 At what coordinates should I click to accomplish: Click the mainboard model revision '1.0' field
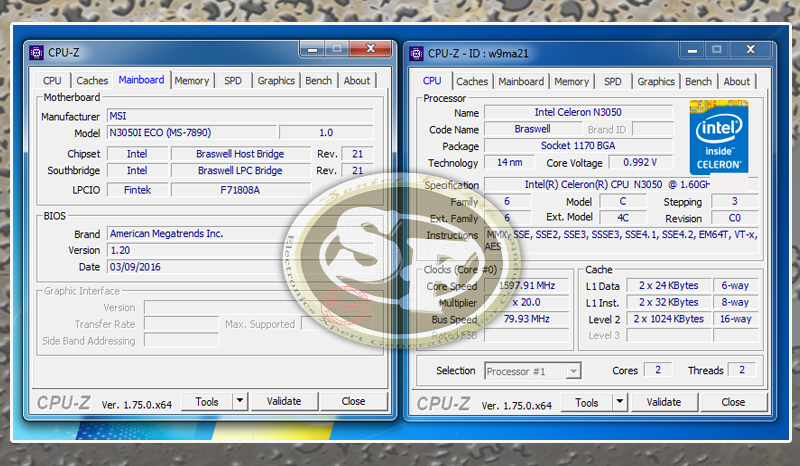[326, 133]
